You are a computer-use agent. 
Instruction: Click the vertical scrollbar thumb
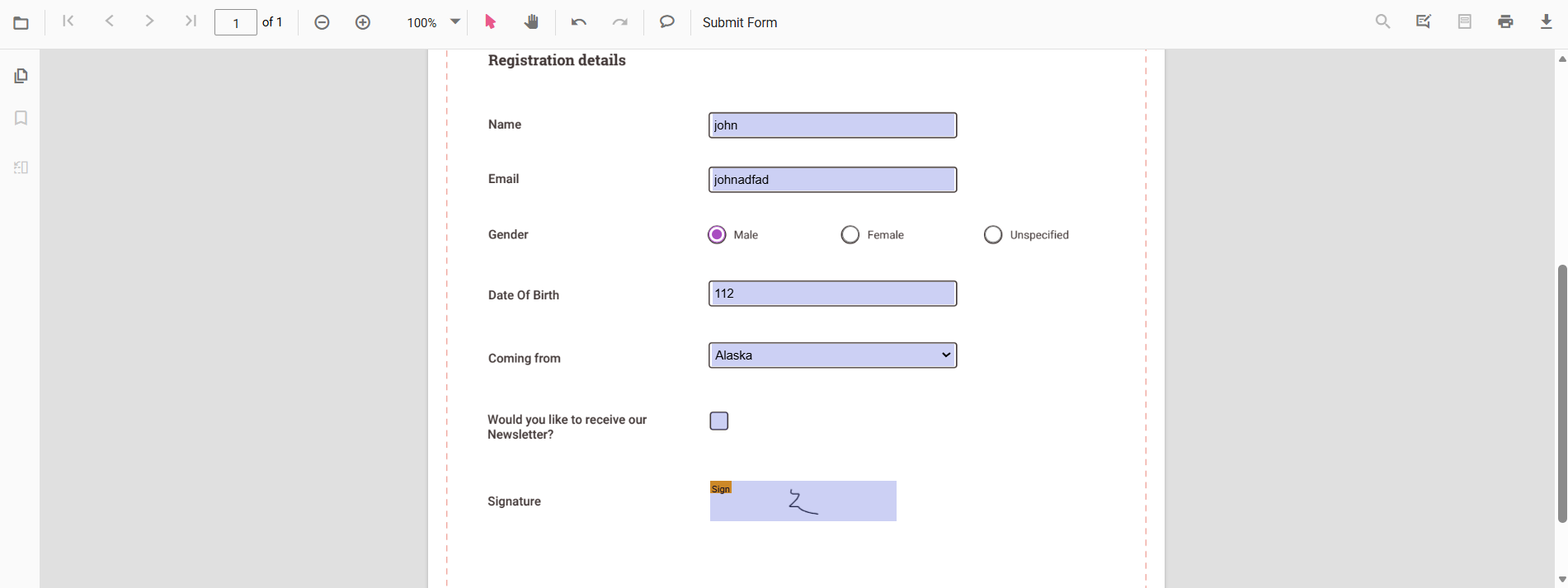point(1561,393)
